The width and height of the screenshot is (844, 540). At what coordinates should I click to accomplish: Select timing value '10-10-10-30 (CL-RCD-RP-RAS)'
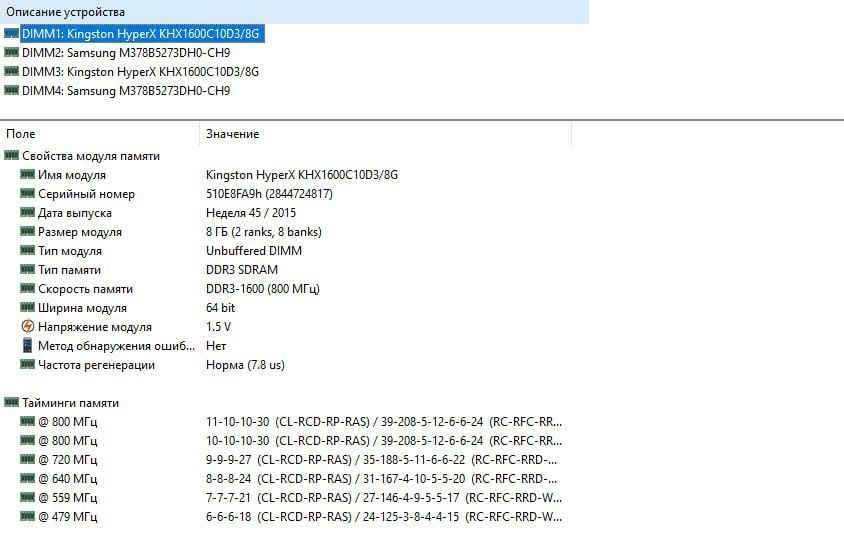pos(288,440)
